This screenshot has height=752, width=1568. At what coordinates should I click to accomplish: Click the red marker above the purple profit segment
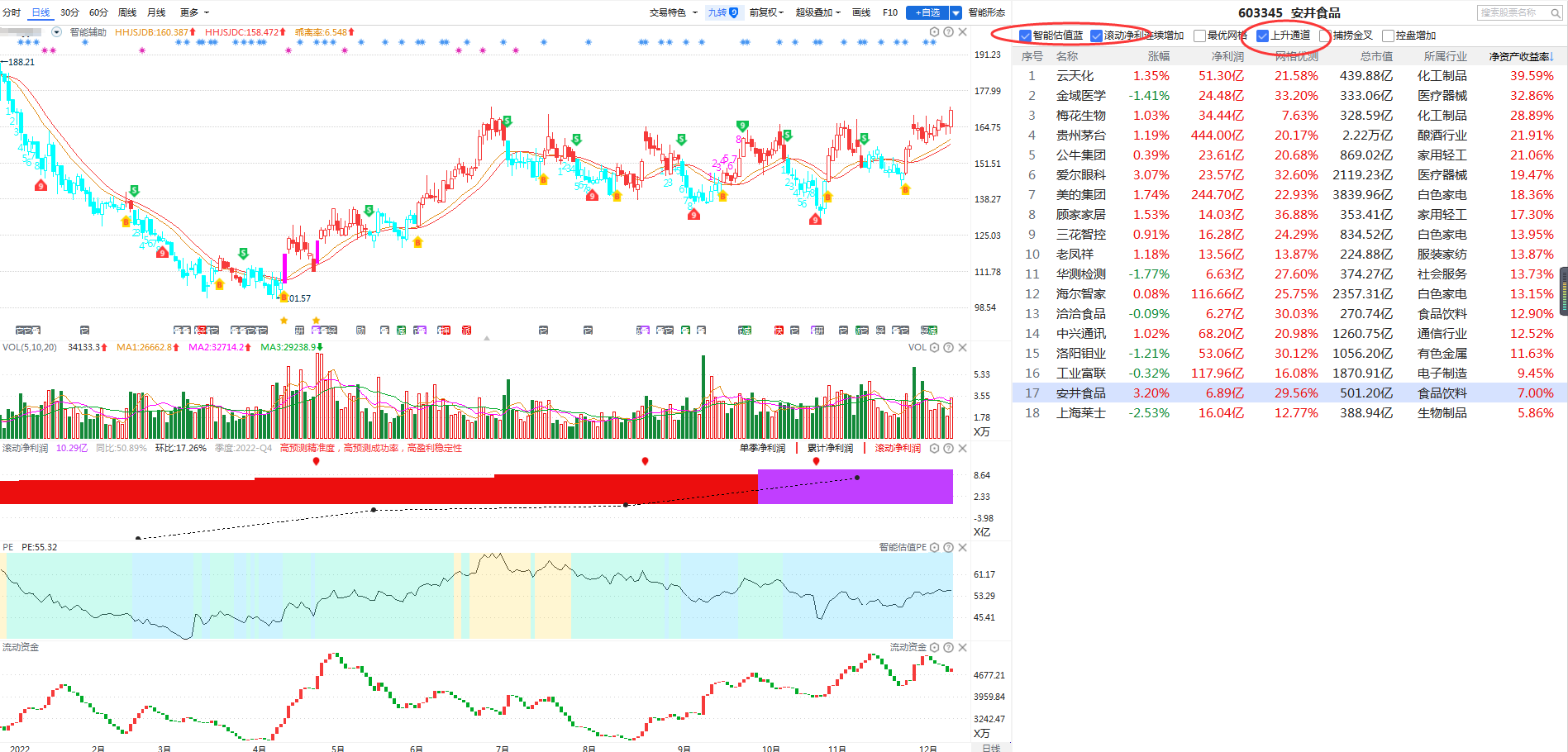pyautogui.click(x=816, y=461)
